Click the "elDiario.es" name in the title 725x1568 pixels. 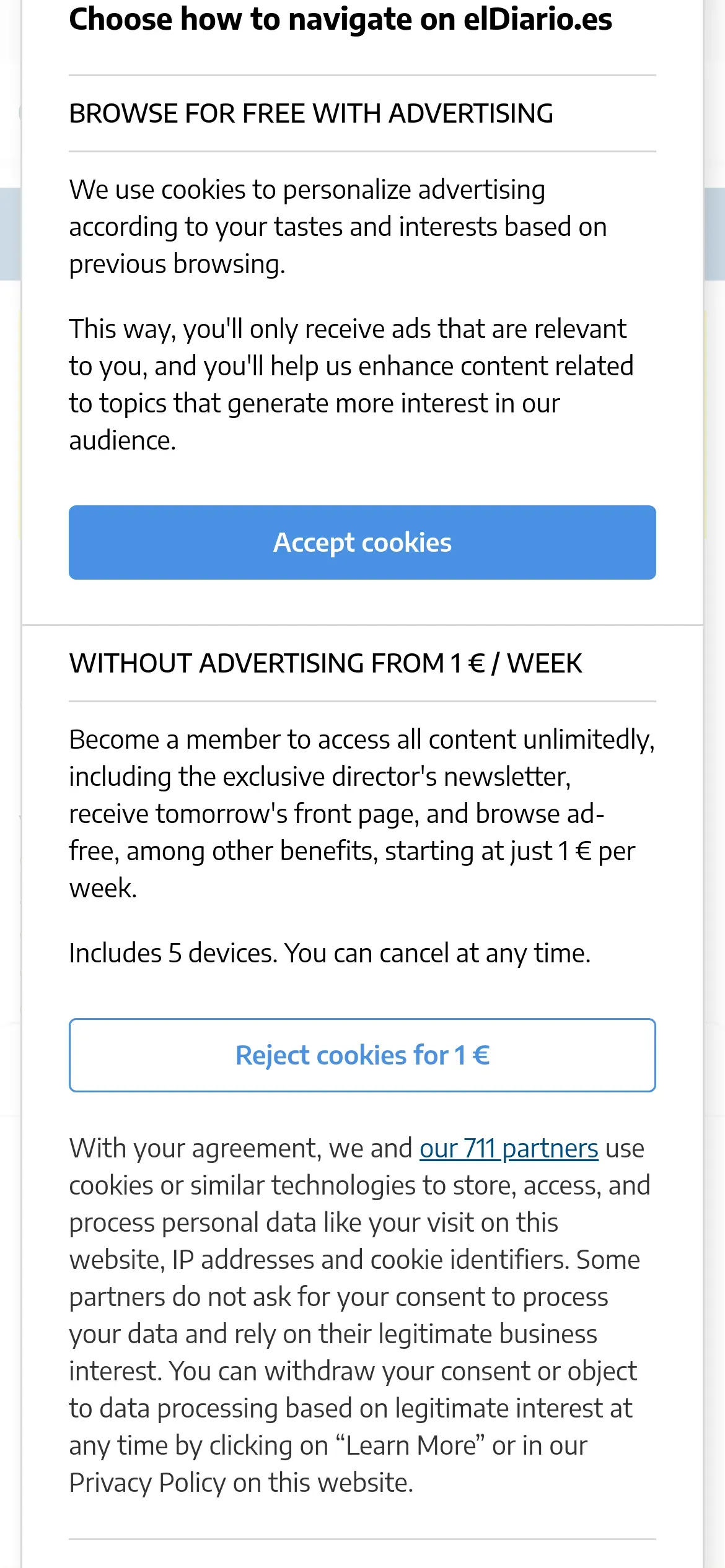tap(537, 19)
